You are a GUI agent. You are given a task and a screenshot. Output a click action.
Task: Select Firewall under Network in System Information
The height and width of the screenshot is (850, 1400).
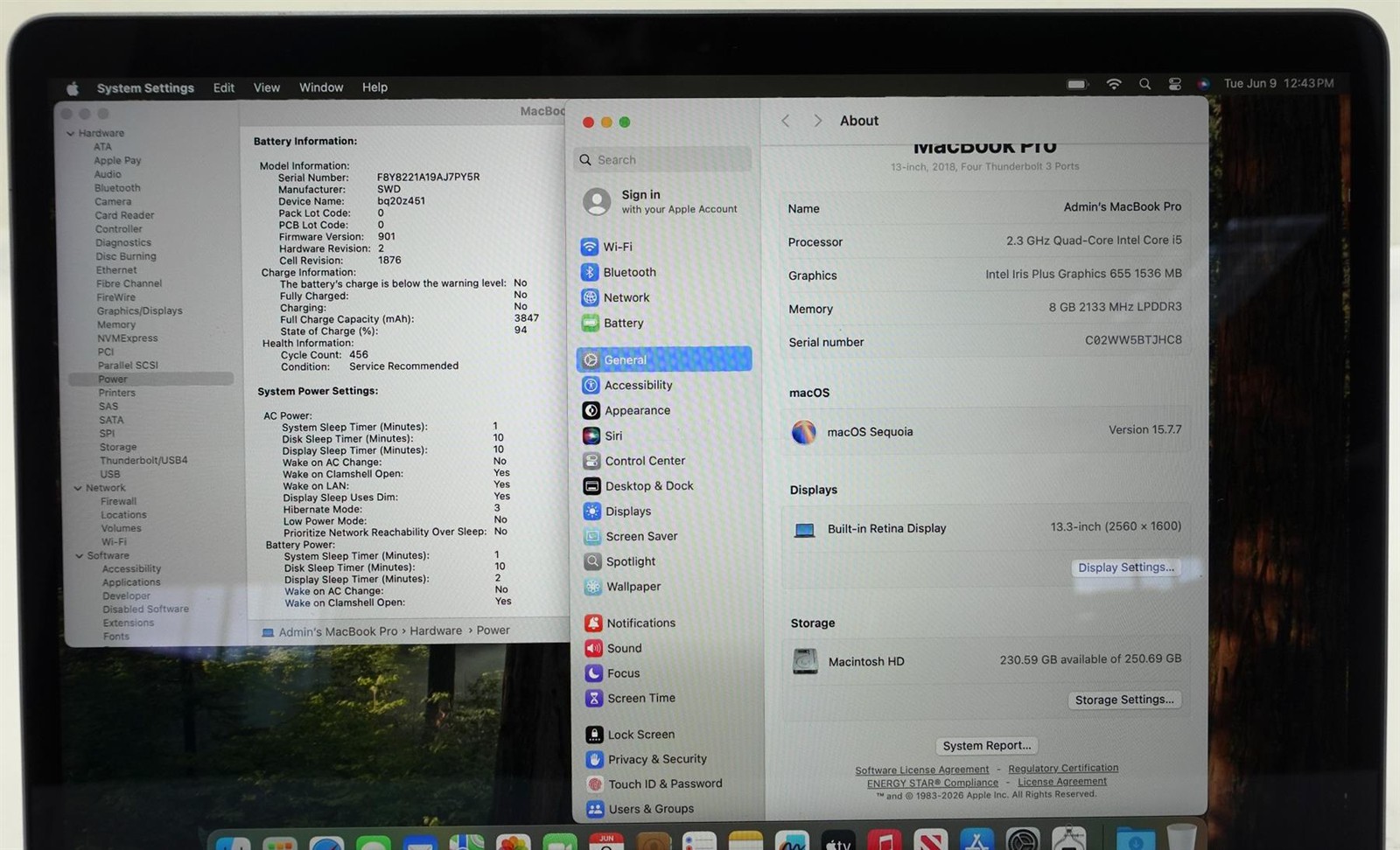point(119,502)
